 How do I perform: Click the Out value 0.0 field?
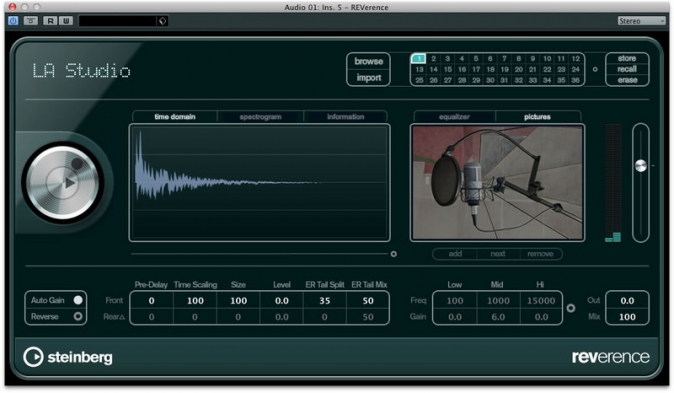pyautogui.click(x=627, y=301)
